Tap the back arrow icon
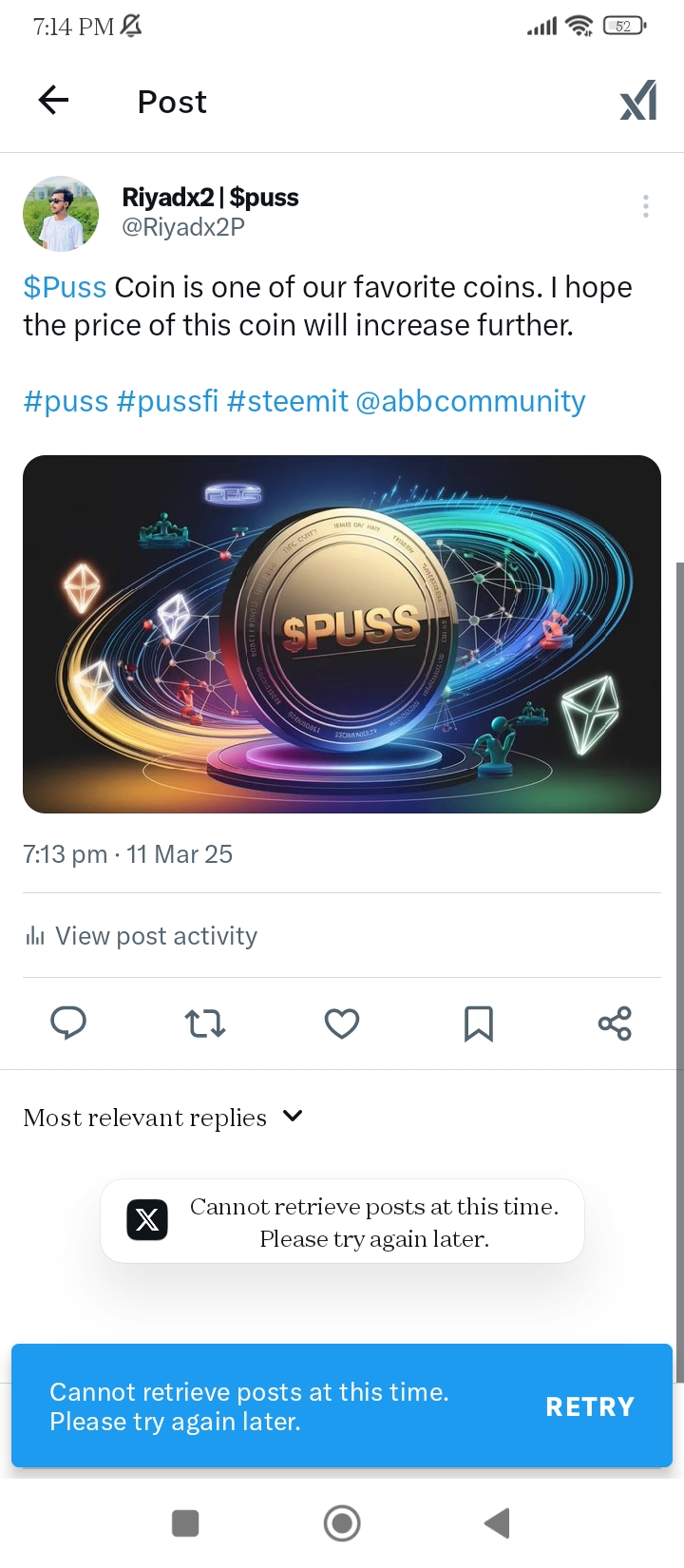Image resolution: width=684 pixels, height=1568 pixels. [53, 100]
